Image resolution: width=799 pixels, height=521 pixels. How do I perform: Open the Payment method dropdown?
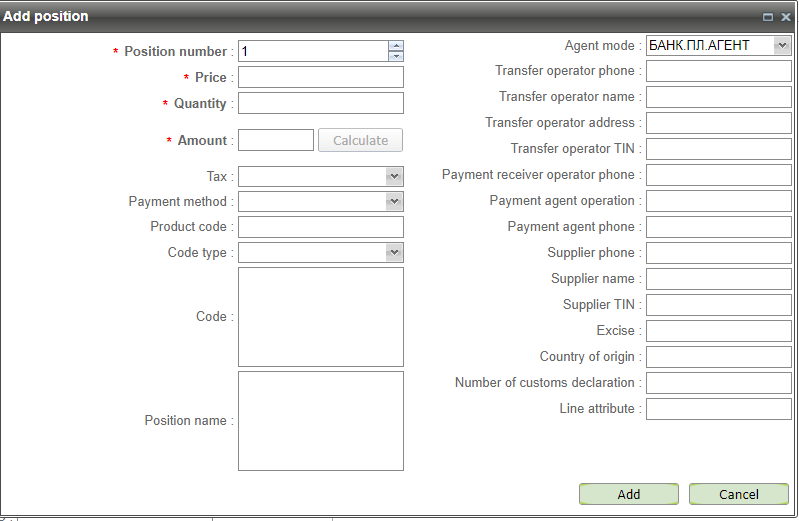click(394, 202)
